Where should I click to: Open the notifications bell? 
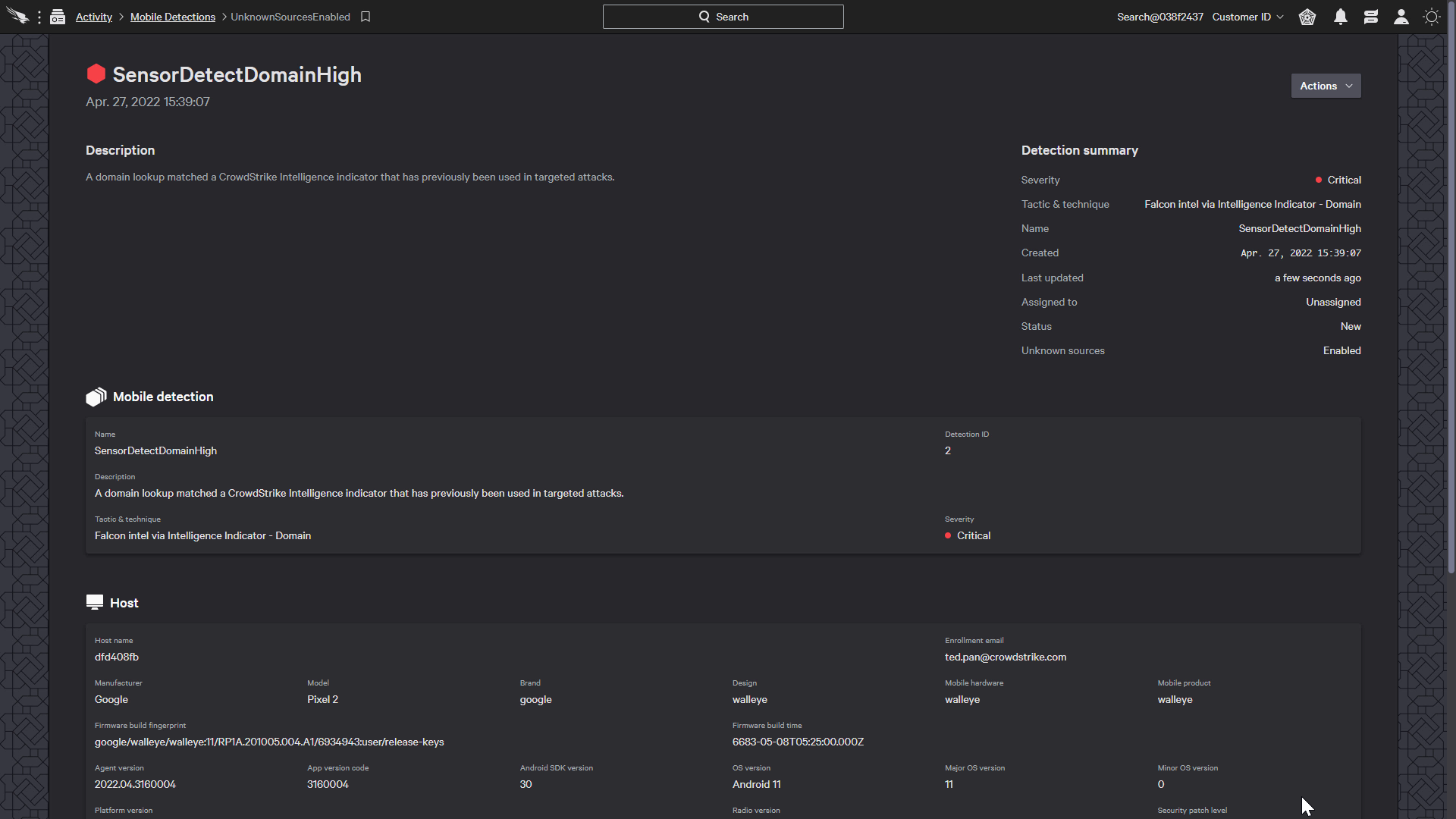1341,17
